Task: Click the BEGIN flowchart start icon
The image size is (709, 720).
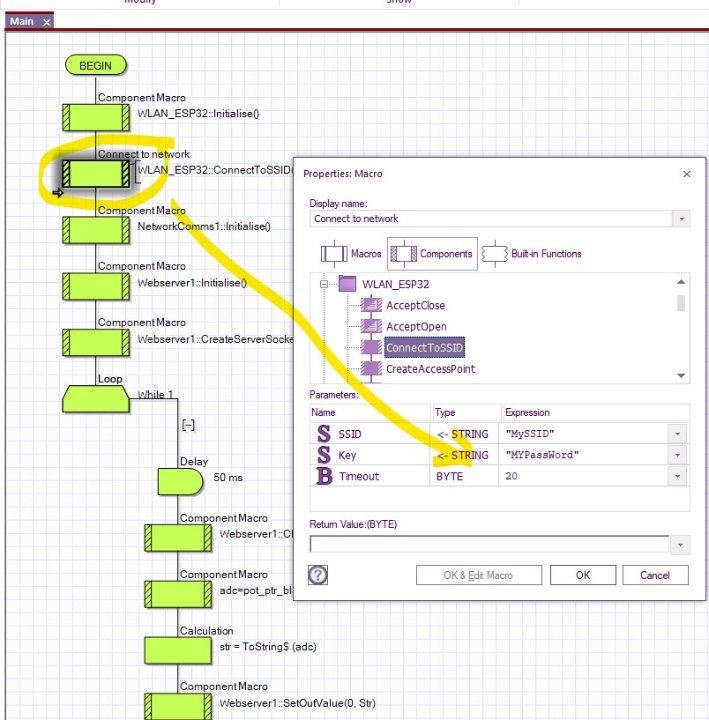Action: [x=96, y=65]
